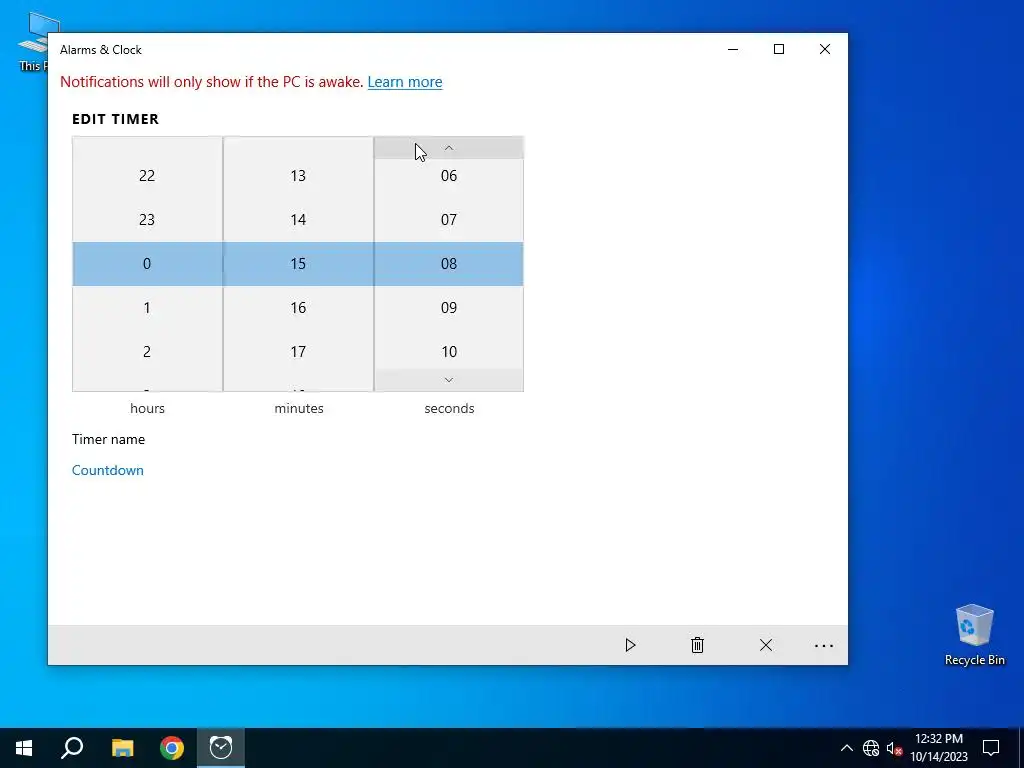Select 2 in the hours column
Screen dimensions: 1024x768
coord(147,351)
